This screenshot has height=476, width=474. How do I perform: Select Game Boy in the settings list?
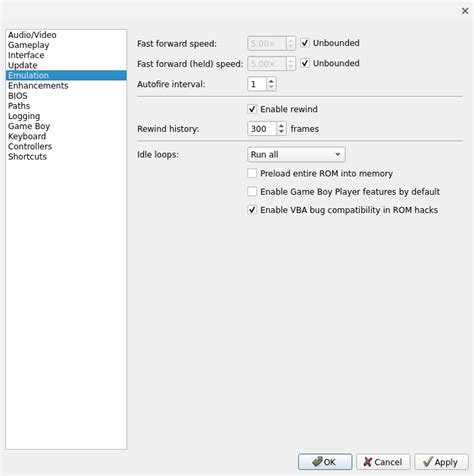pos(29,126)
